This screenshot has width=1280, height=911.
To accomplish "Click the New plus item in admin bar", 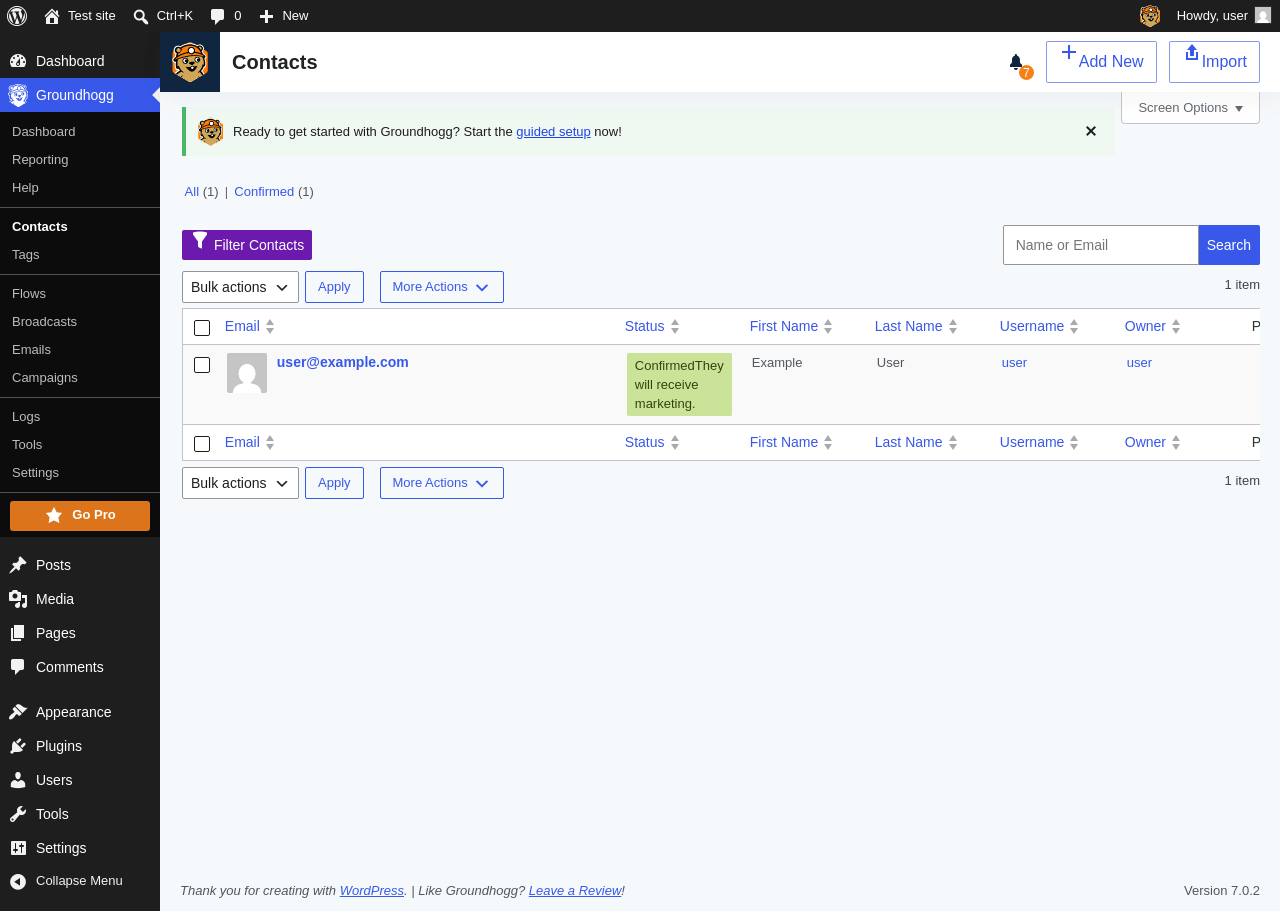I will (x=284, y=15).
